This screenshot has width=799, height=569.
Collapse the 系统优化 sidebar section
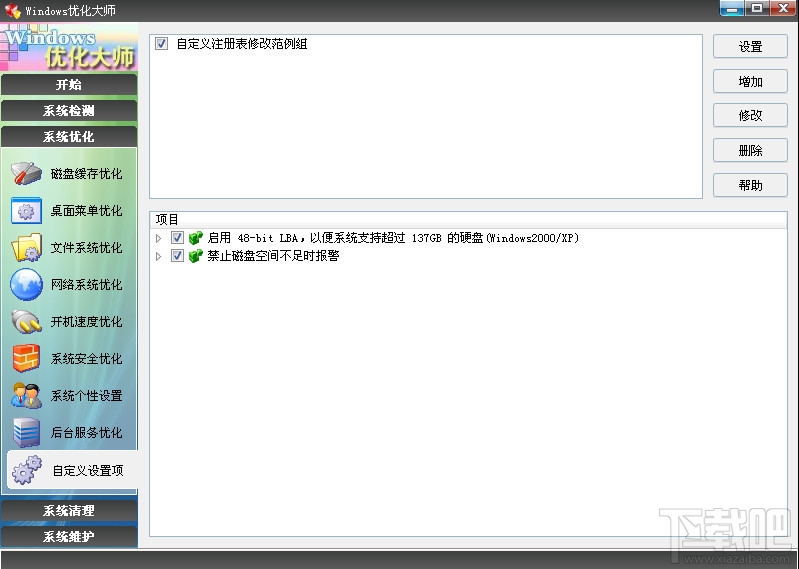69,137
